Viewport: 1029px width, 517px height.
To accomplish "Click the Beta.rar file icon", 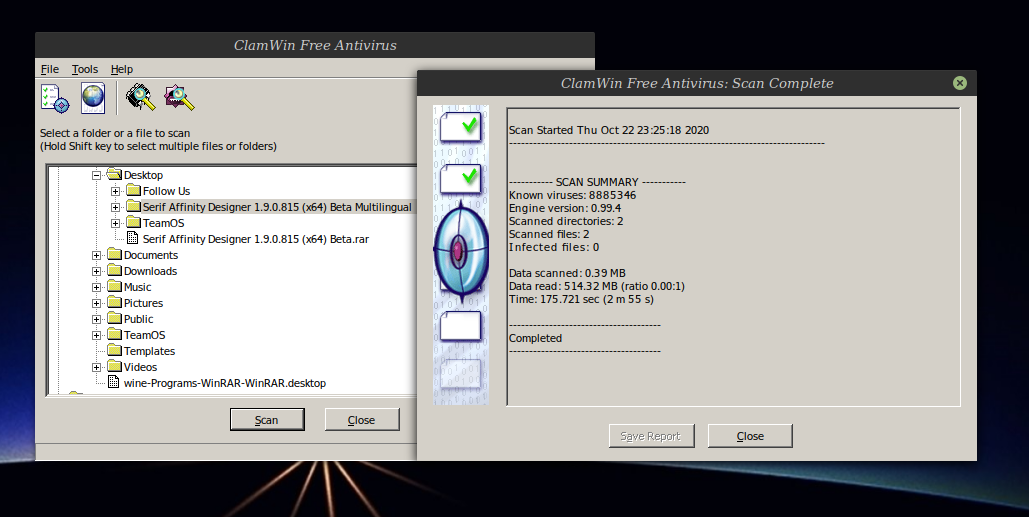I will coord(133,239).
